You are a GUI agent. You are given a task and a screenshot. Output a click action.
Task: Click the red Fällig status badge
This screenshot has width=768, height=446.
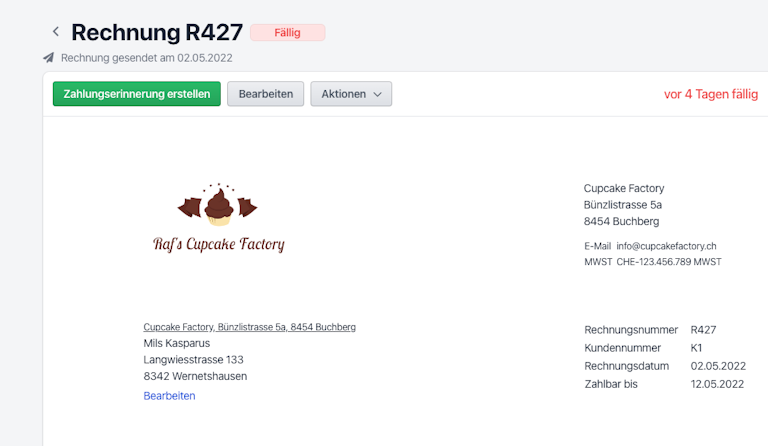pos(288,33)
